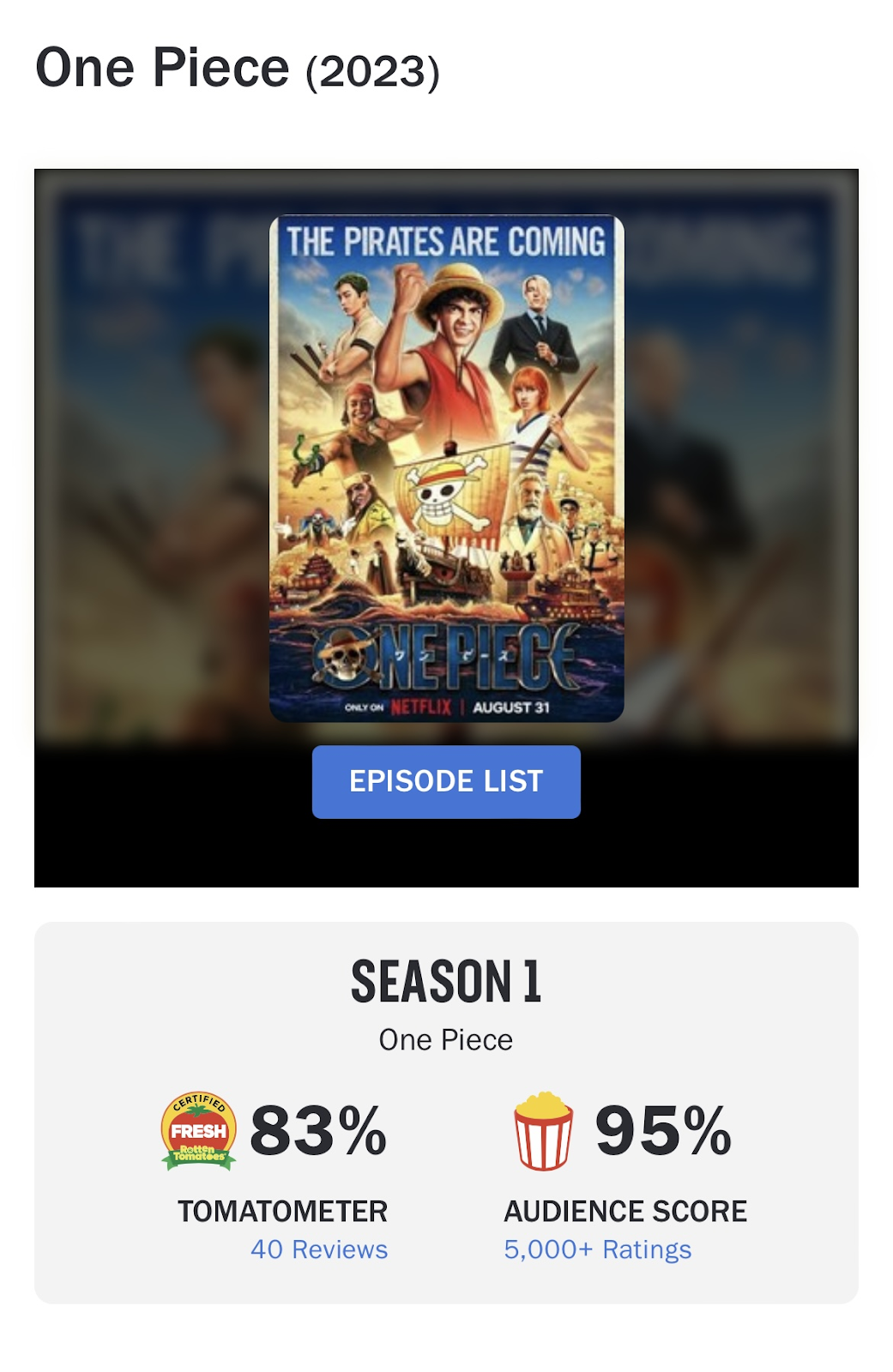Click the Certified Fresh tomato badge icon
The height and width of the screenshot is (1372, 893).
(199, 1131)
